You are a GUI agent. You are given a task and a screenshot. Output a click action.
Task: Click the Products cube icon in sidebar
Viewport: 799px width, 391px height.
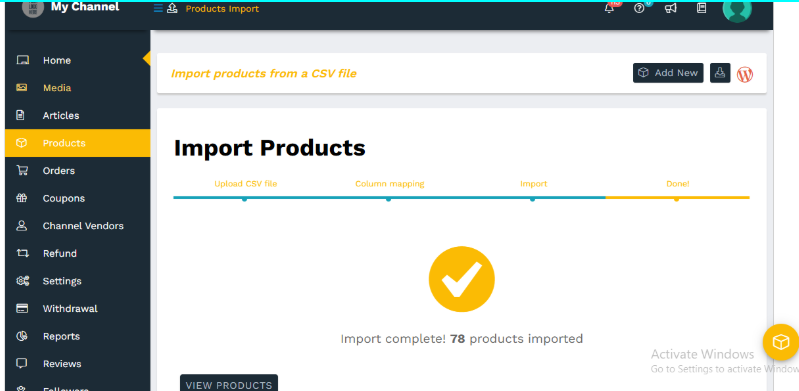pyautogui.click(x=21, y=143)
